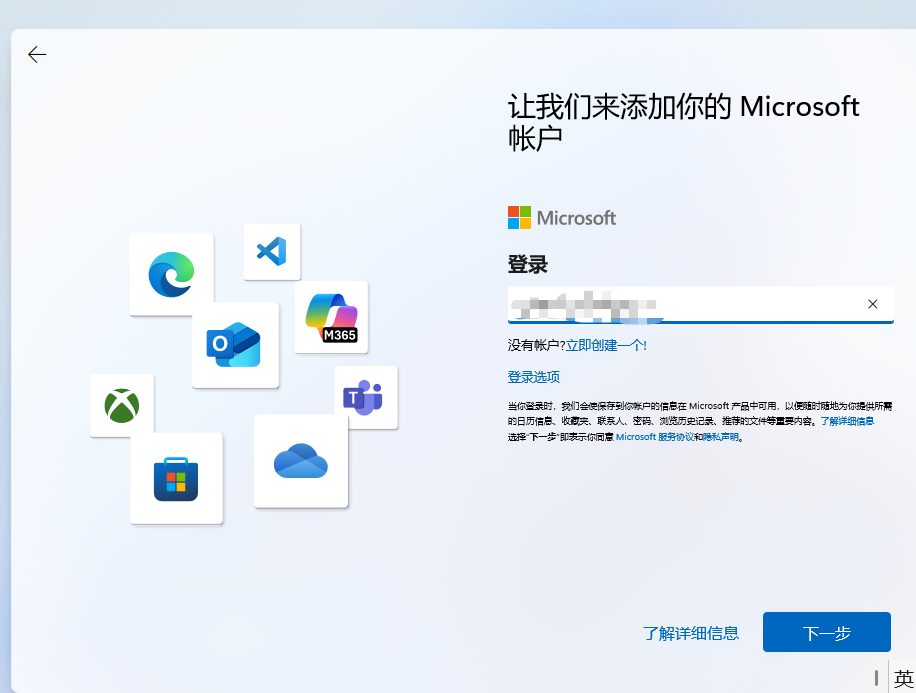
Task: Click the Microsoft logo above 登录
Action: tap(561, 218)
